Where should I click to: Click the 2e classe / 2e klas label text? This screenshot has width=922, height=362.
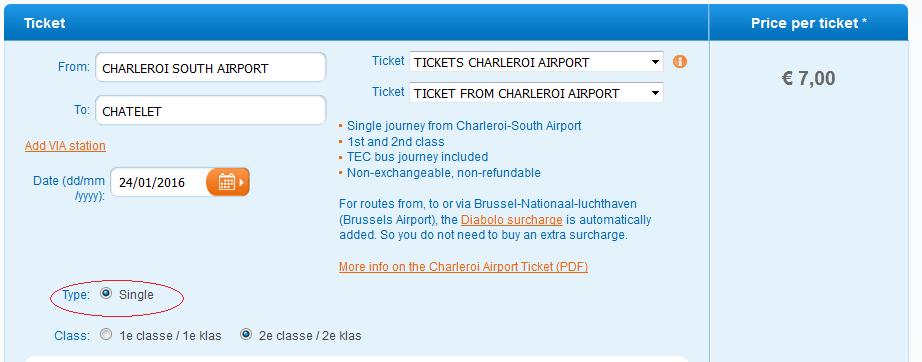point(310,336)
